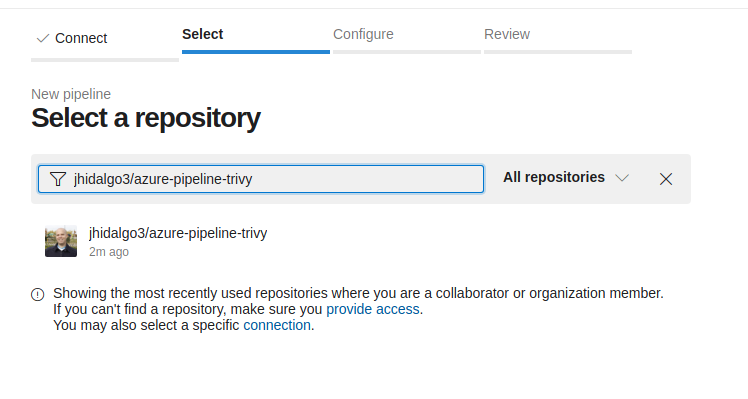
Task: Open the connection link
Action: (x=277, y=326)
